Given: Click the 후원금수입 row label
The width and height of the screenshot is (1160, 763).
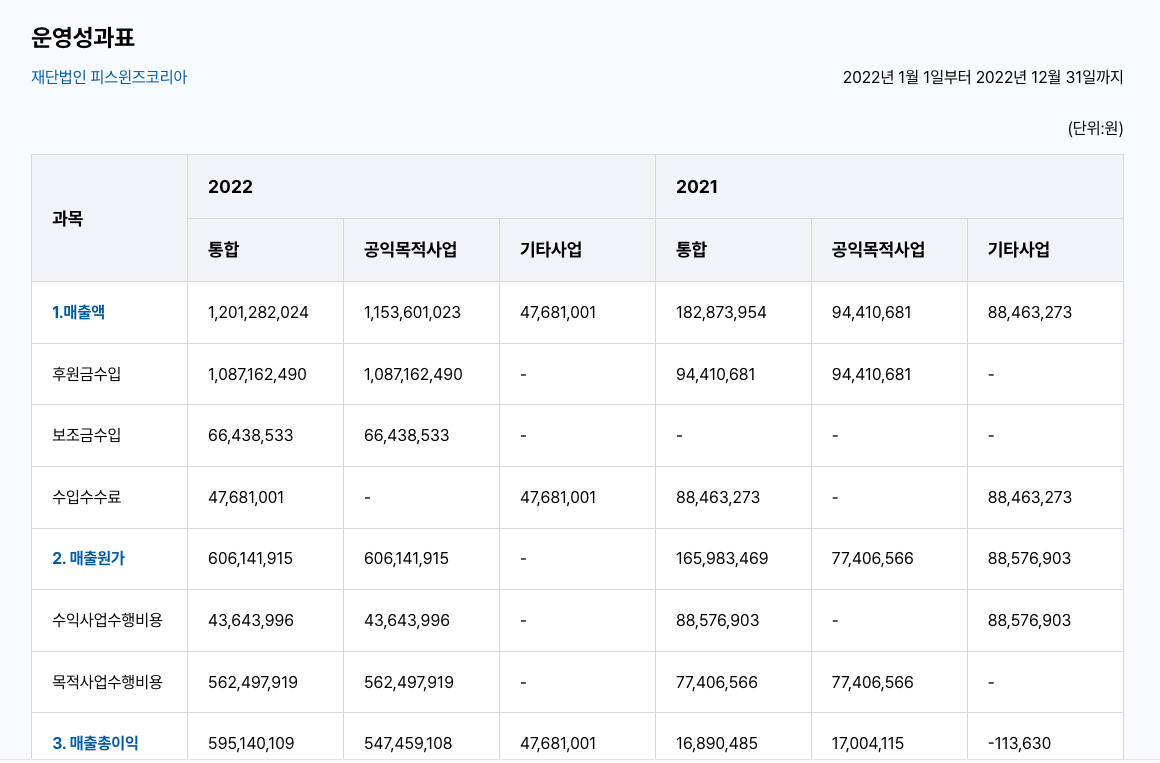Looking at the screenshot, I should coord(86,374).
